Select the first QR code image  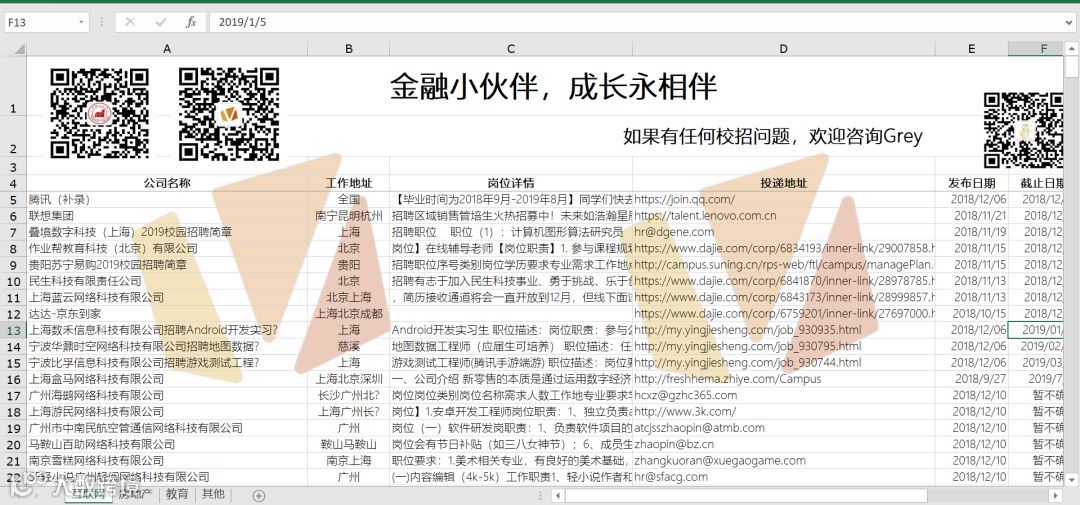coord(99,114)
